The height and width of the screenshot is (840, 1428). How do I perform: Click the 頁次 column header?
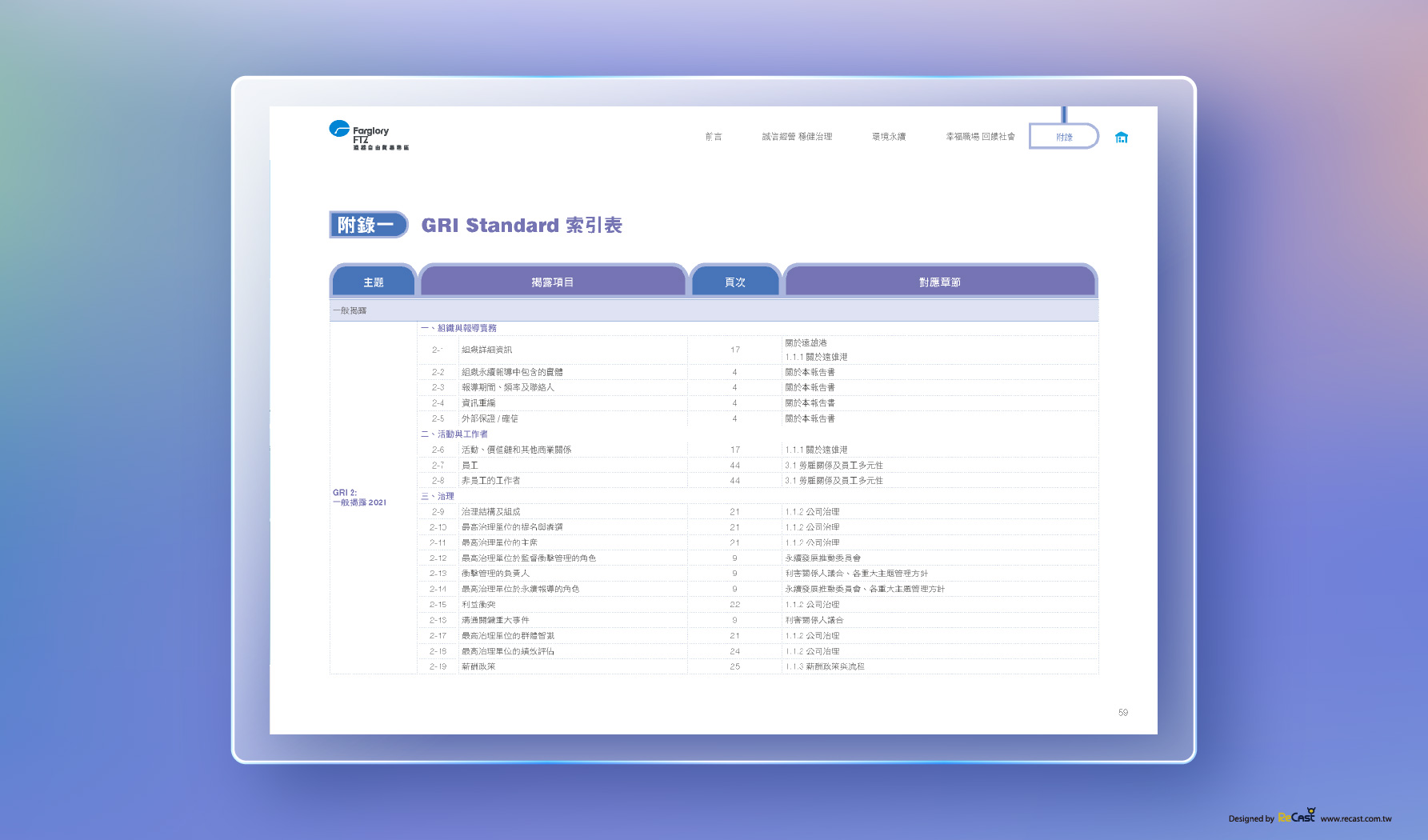(735, 282)
